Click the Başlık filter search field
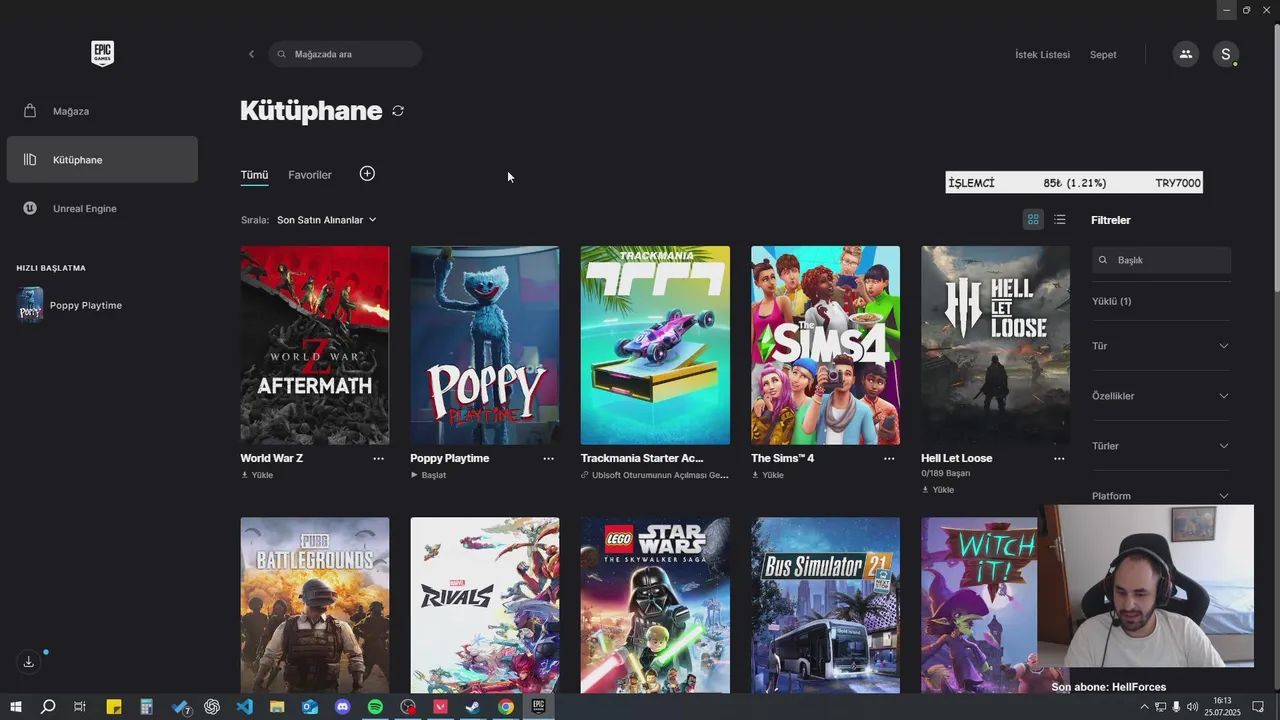Image resolution: width=1280 pixels, height=720 pixels. coord(1161,260)
